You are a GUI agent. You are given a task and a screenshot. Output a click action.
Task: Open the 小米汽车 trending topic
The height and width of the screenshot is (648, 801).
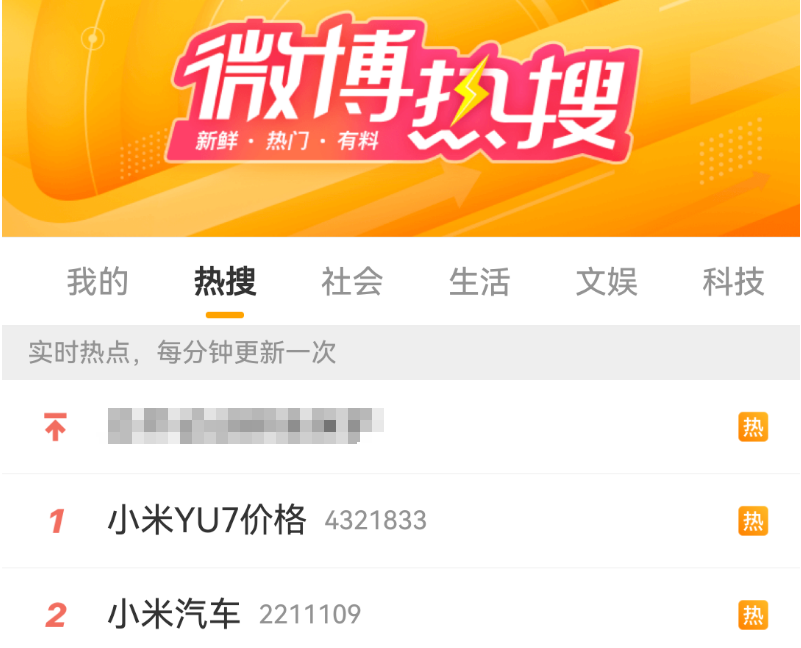174,614
